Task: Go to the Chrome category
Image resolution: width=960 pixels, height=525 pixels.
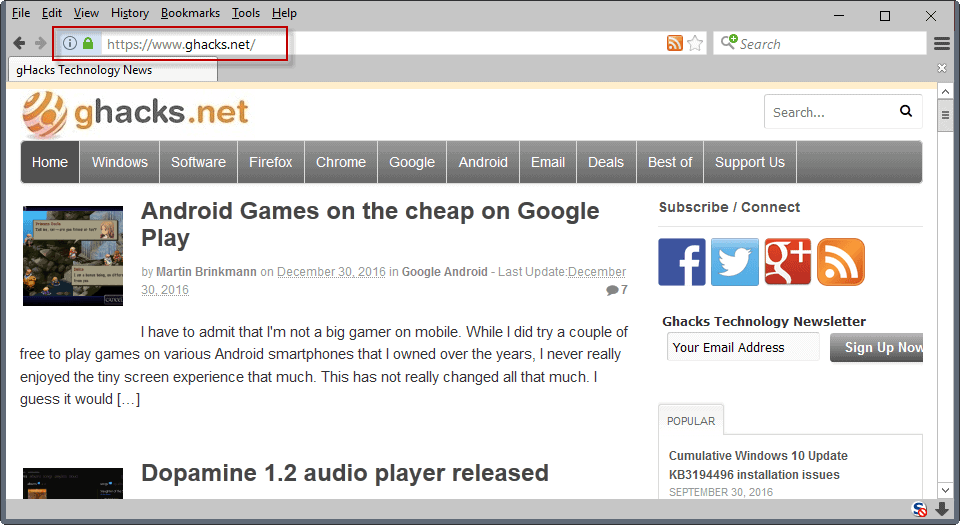Action: (341, 162)
